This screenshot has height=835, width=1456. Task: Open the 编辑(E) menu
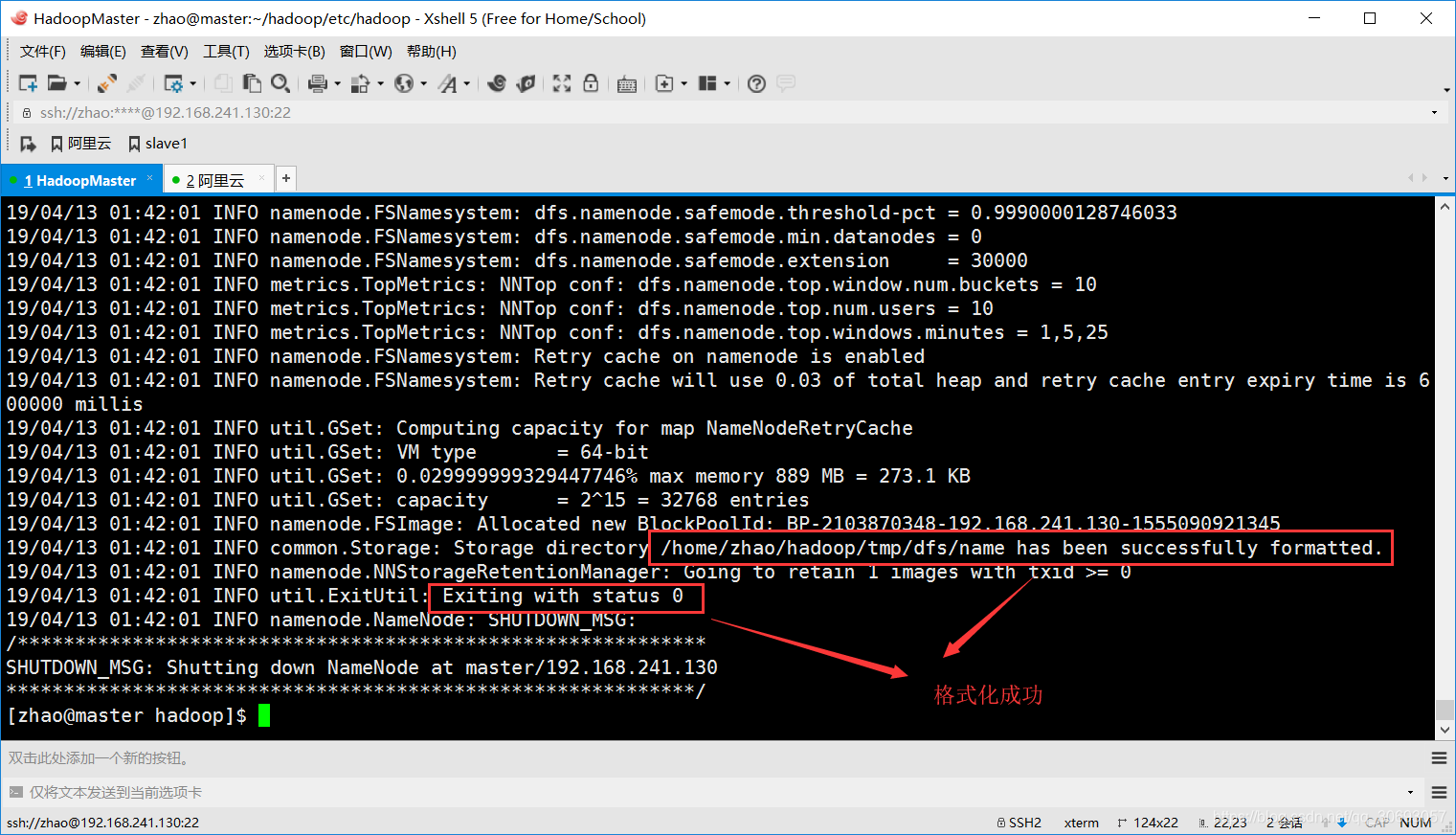pos(103,51)
